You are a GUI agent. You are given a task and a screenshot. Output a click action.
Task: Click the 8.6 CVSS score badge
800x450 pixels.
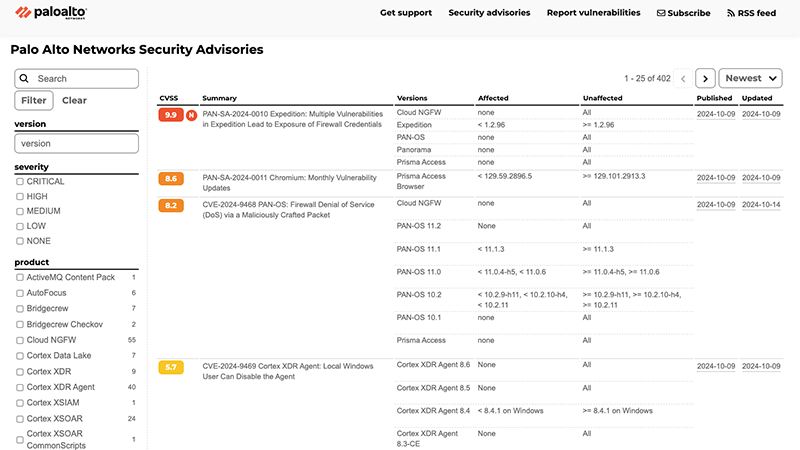tap(171, 179)
